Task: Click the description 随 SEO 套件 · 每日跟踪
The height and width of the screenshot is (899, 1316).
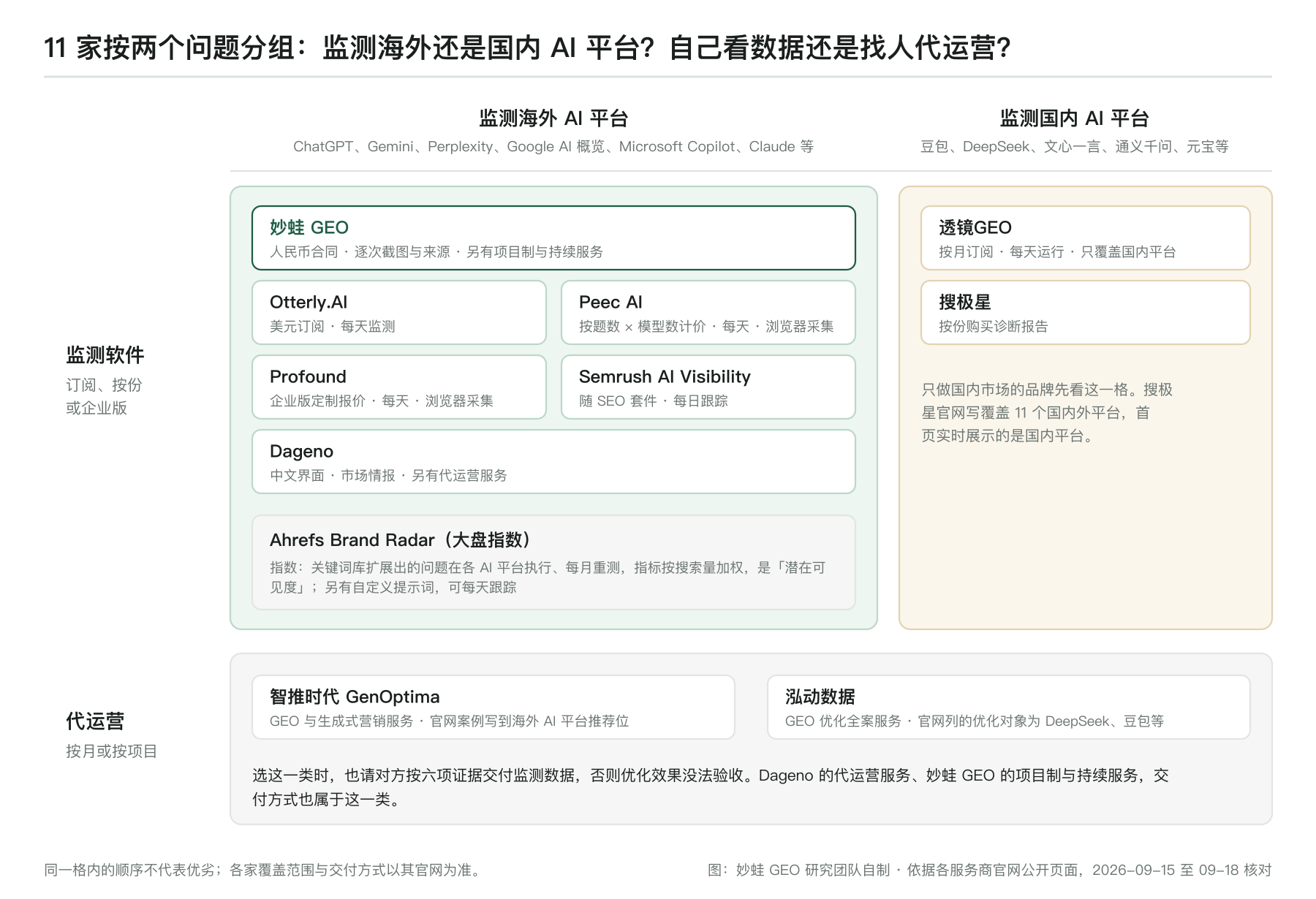Action: (x=654, y=401)
